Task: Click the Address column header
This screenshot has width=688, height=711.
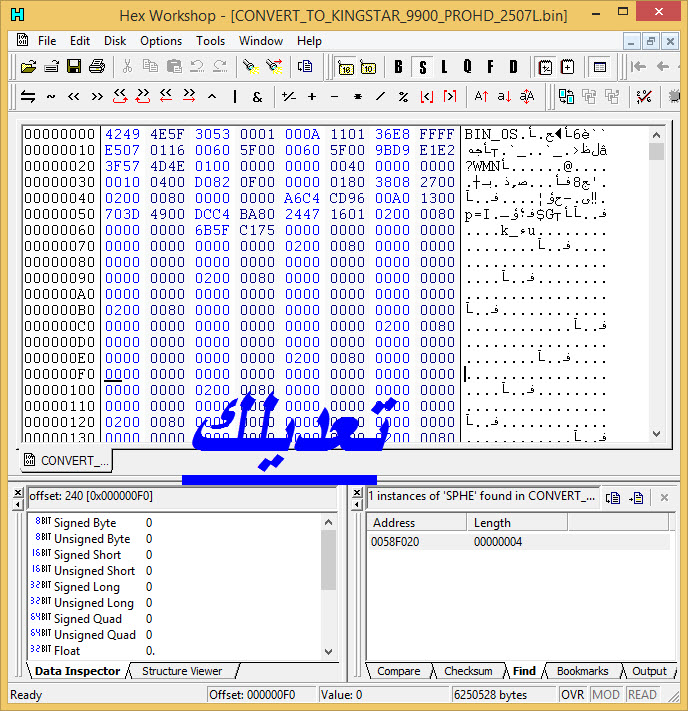Action: 416,523
